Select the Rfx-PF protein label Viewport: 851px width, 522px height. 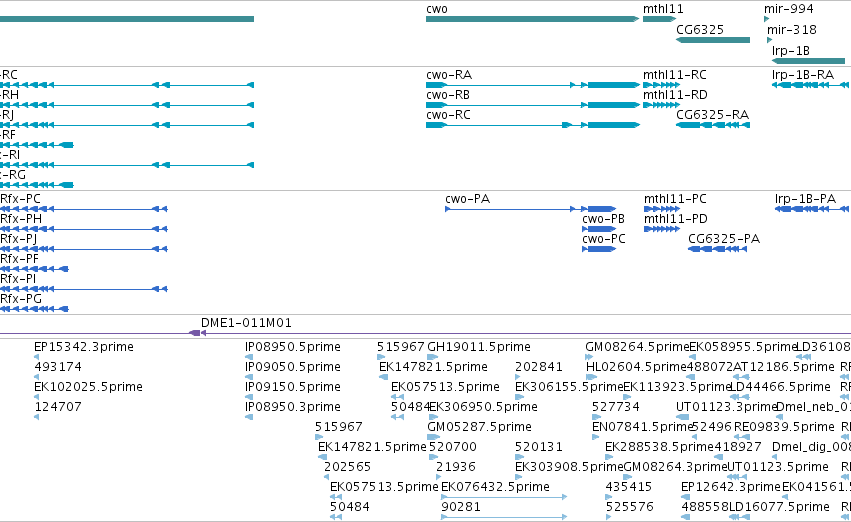pos(20,259)
